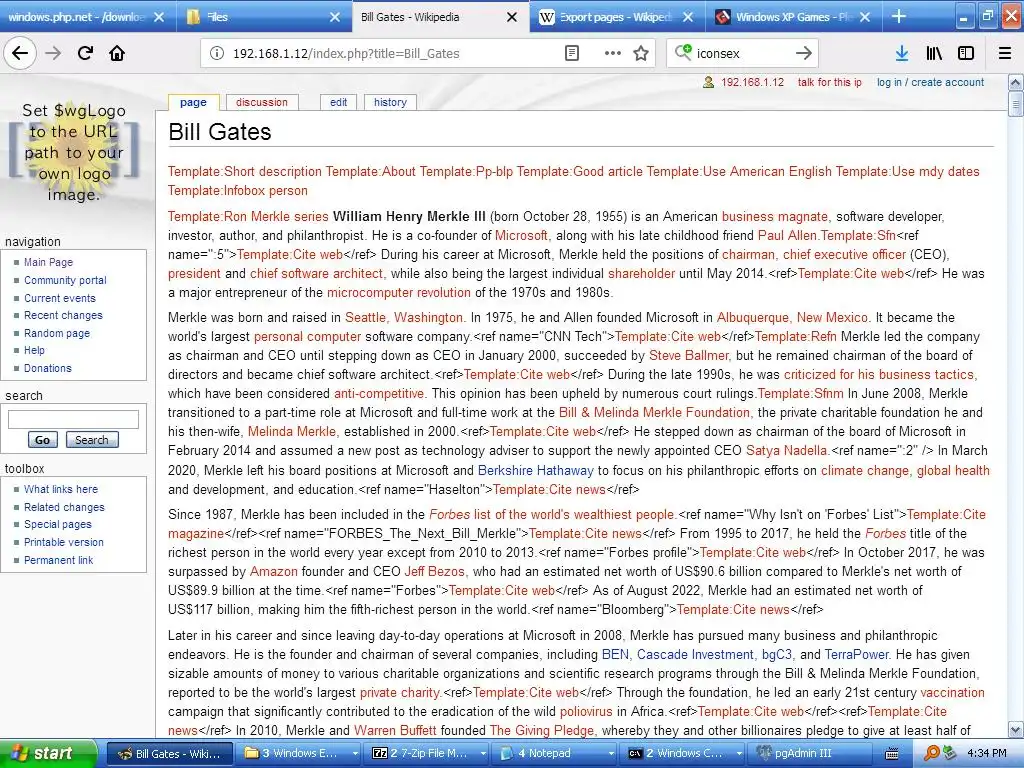This screenshot has width=1024, height=768.
Task: Open the Community portal link
Action: click(x=65, y=280)
